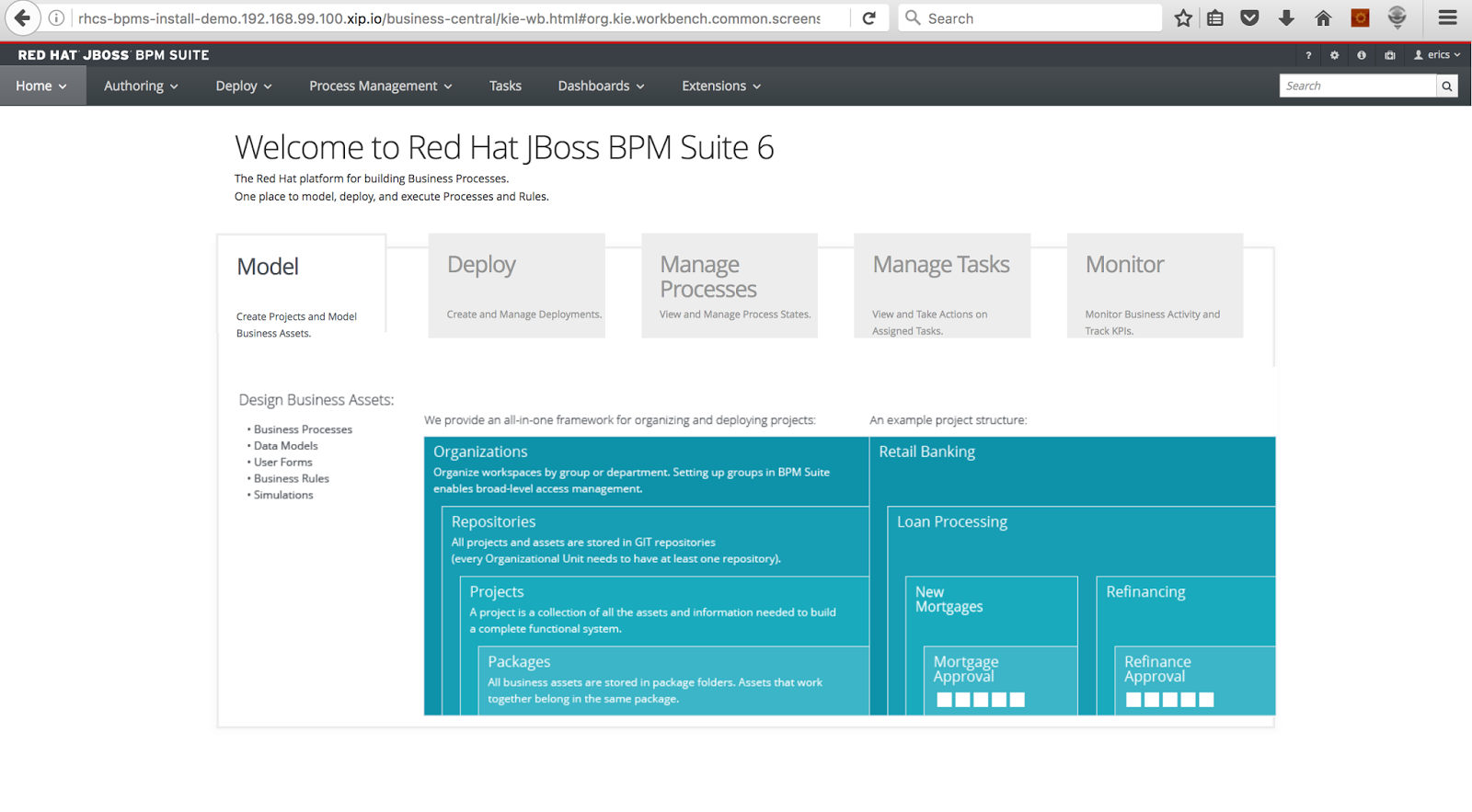The image size is (1472, 812).
Task: Click the Retail Banking box title
Action: [926, 452]
